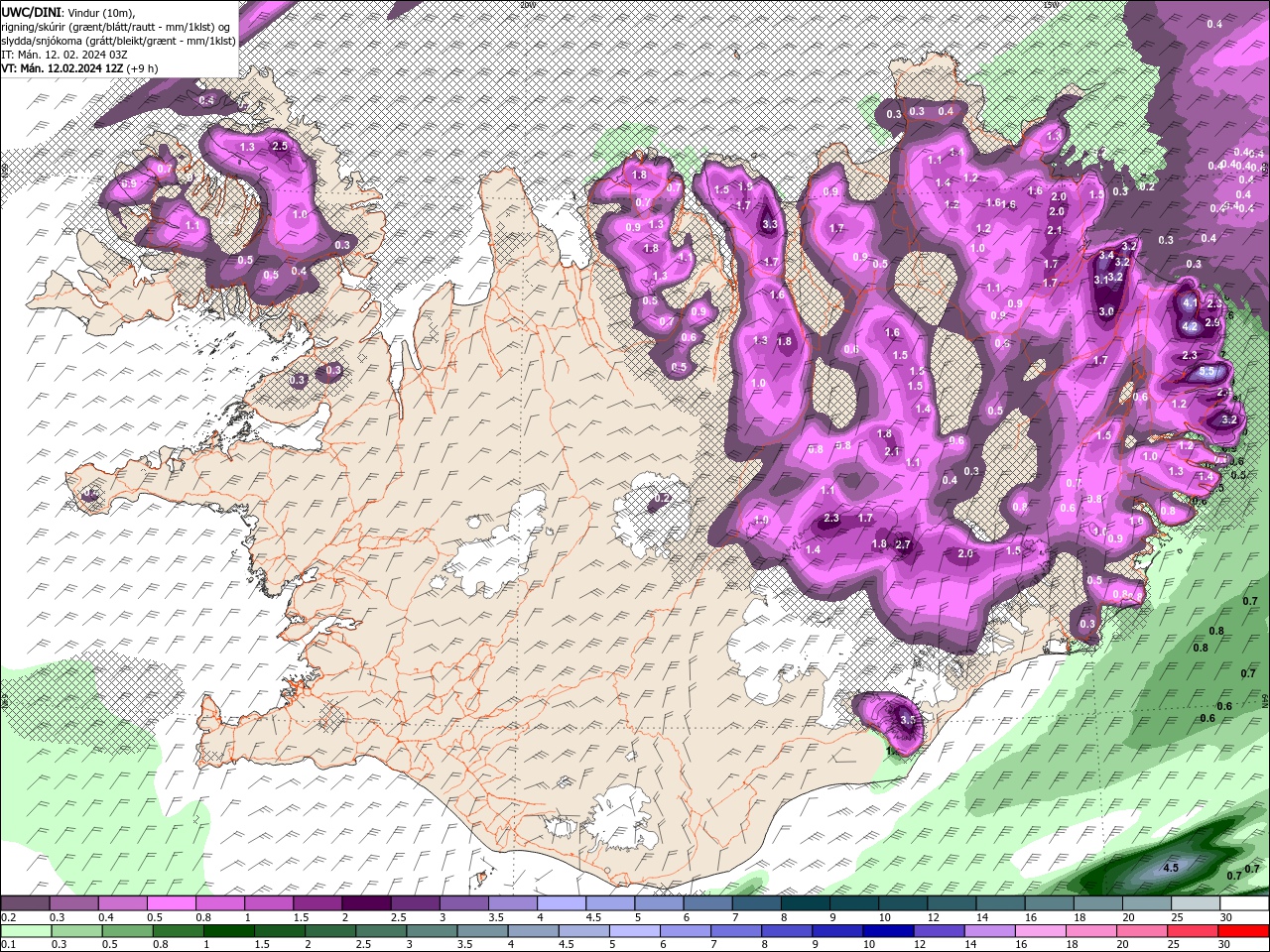Click the 0.2 label on the legend
The height and width of the screenshot is (952, 1270).
(8, 917)
